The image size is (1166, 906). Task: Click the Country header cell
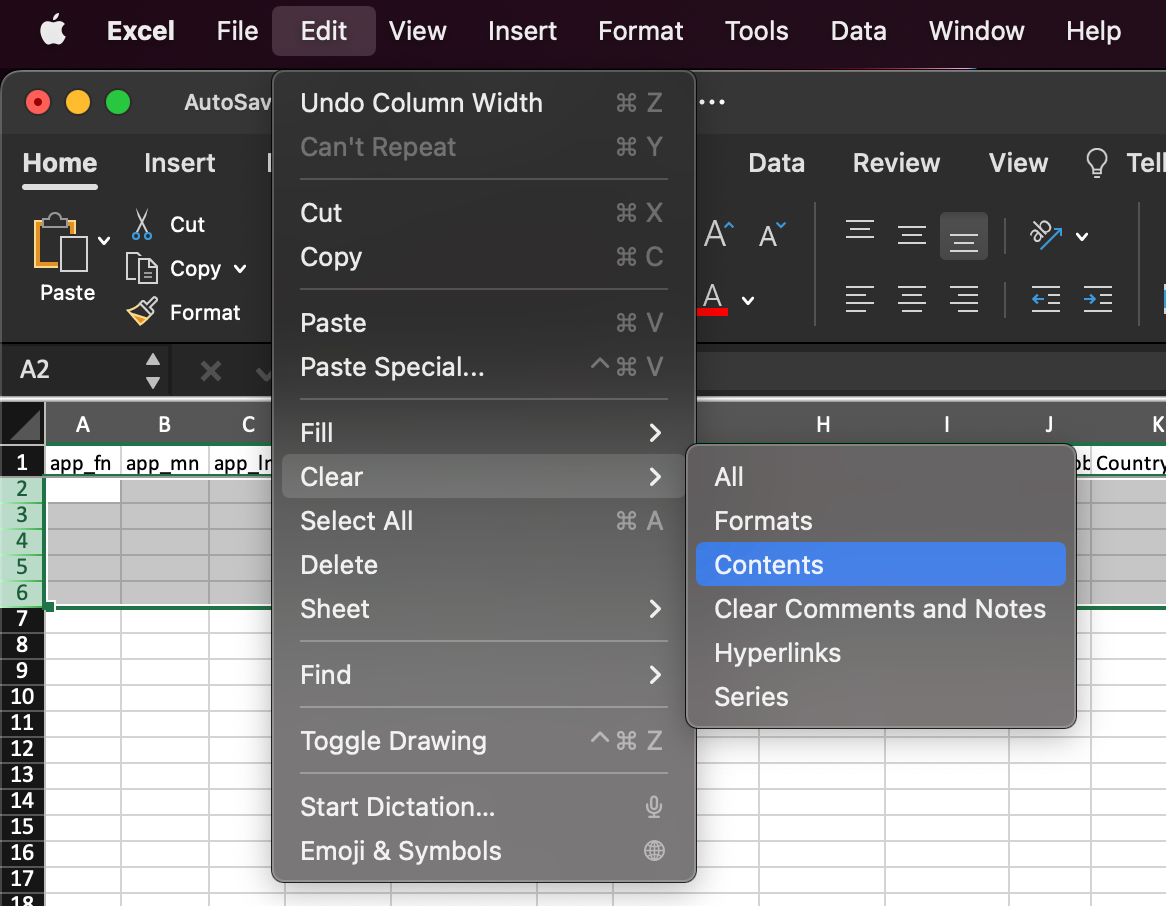1129,463
